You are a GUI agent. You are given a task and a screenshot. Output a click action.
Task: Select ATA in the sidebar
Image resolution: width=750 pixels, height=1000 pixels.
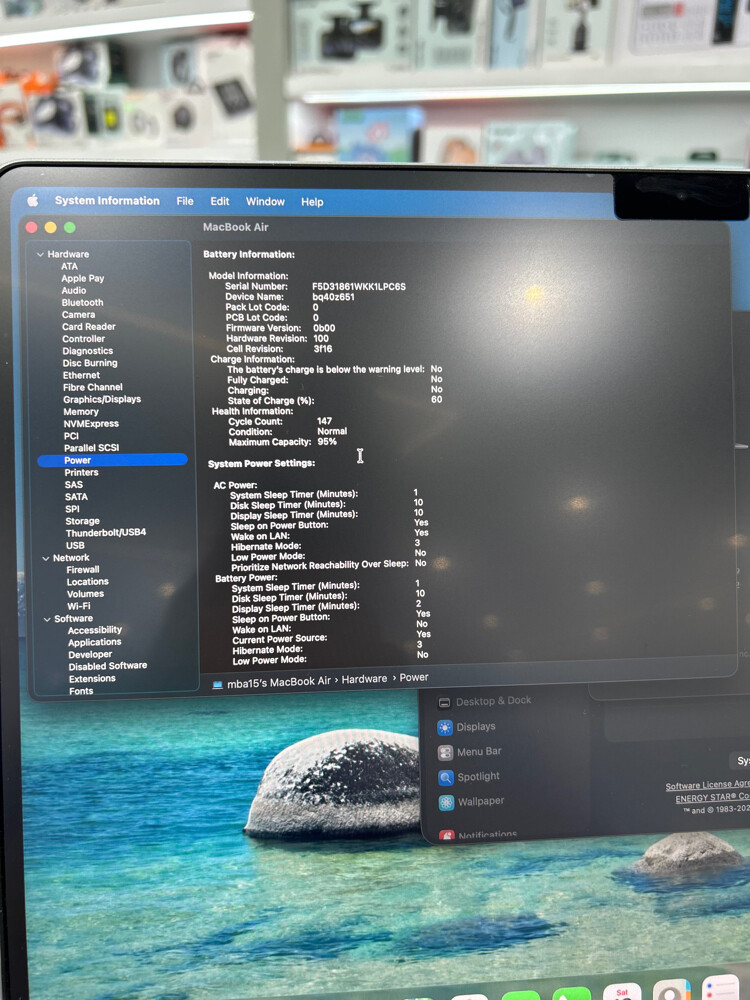pos(70,266)
